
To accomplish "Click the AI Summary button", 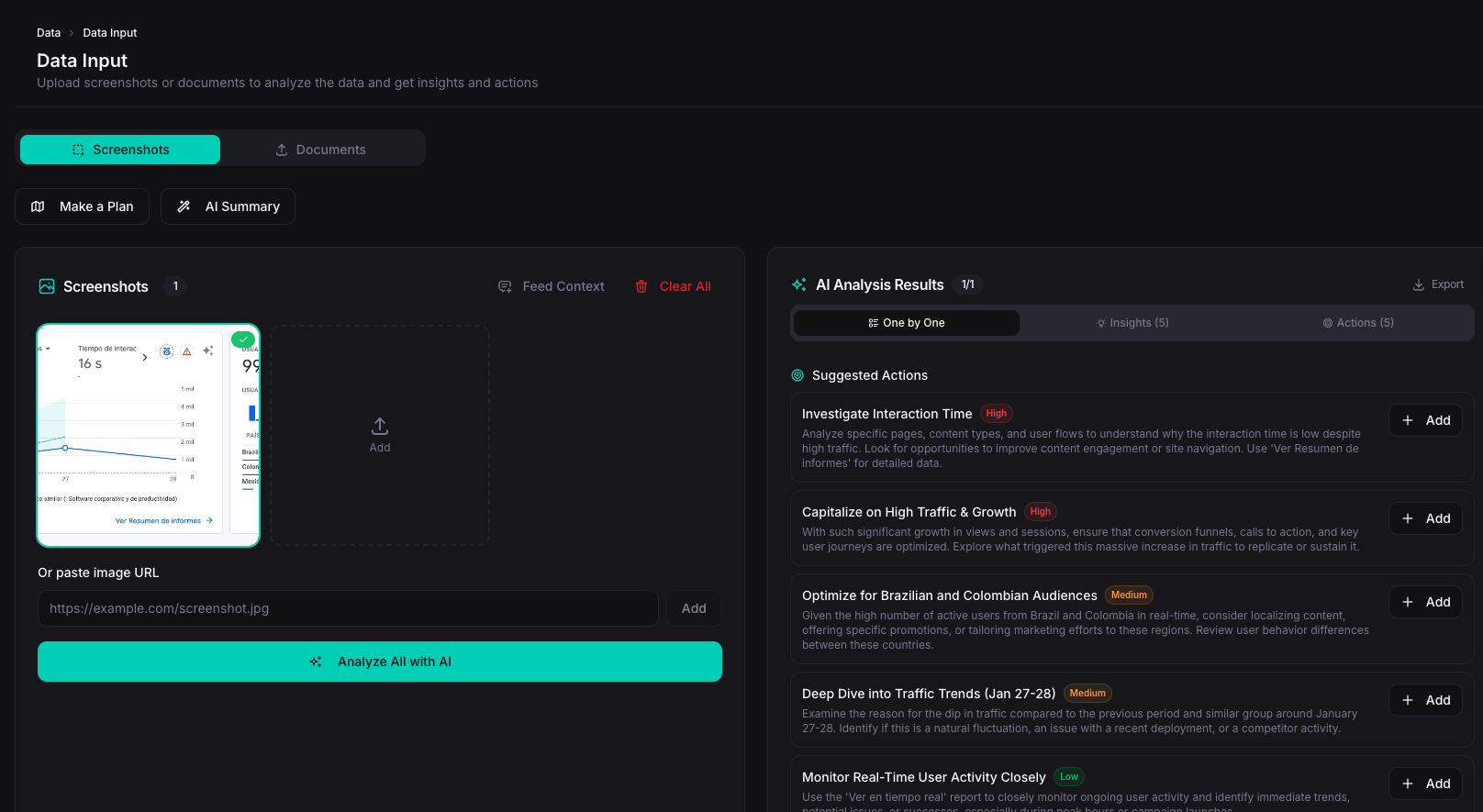I will [x=228, y=206].
